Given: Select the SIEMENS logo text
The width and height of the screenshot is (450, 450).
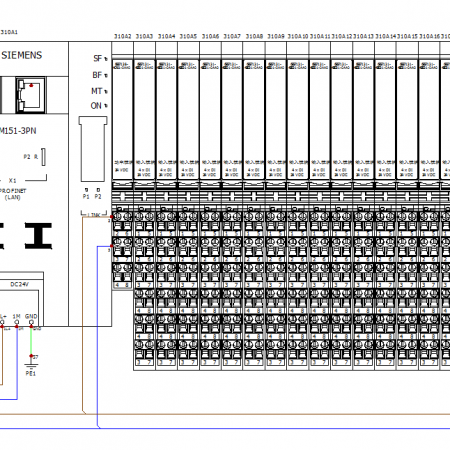Looking at the screenshot, I should (x=22, y=55).
